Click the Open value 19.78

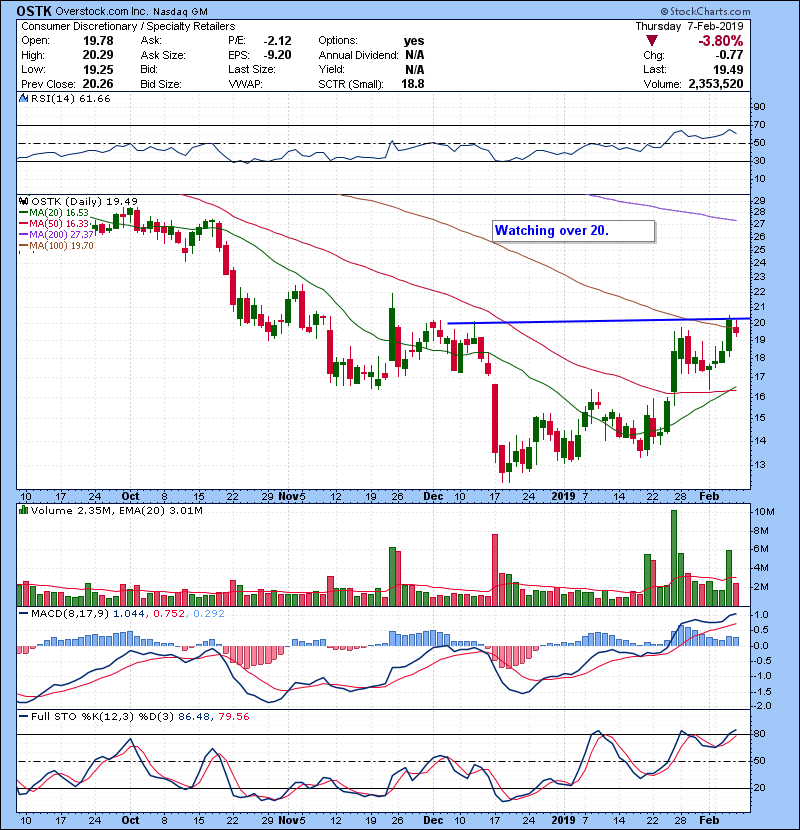click(98, 41)
